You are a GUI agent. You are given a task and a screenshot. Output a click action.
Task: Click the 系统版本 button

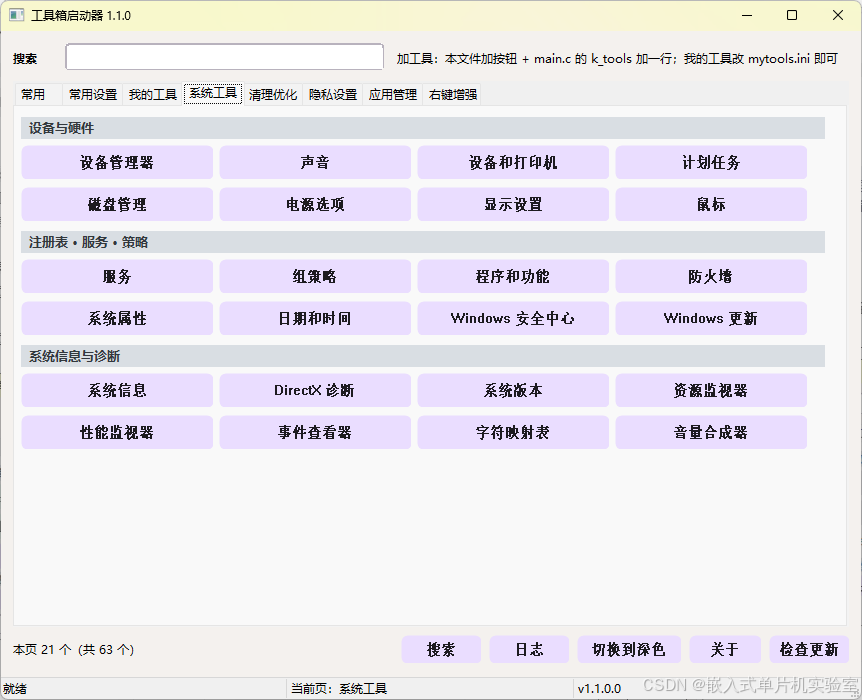[513, 390]
